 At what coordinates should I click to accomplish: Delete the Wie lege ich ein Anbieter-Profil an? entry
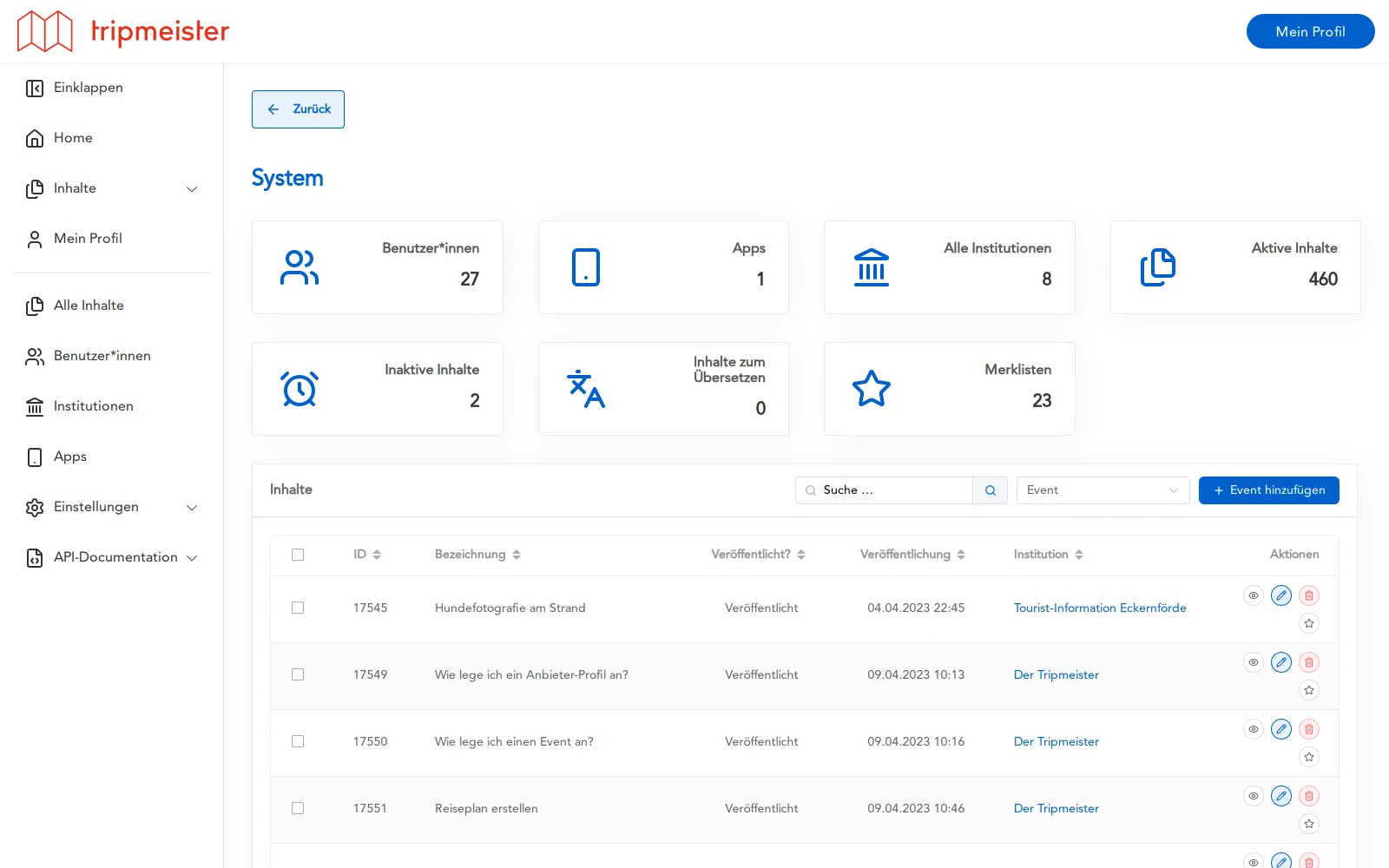click(1309, 662)
